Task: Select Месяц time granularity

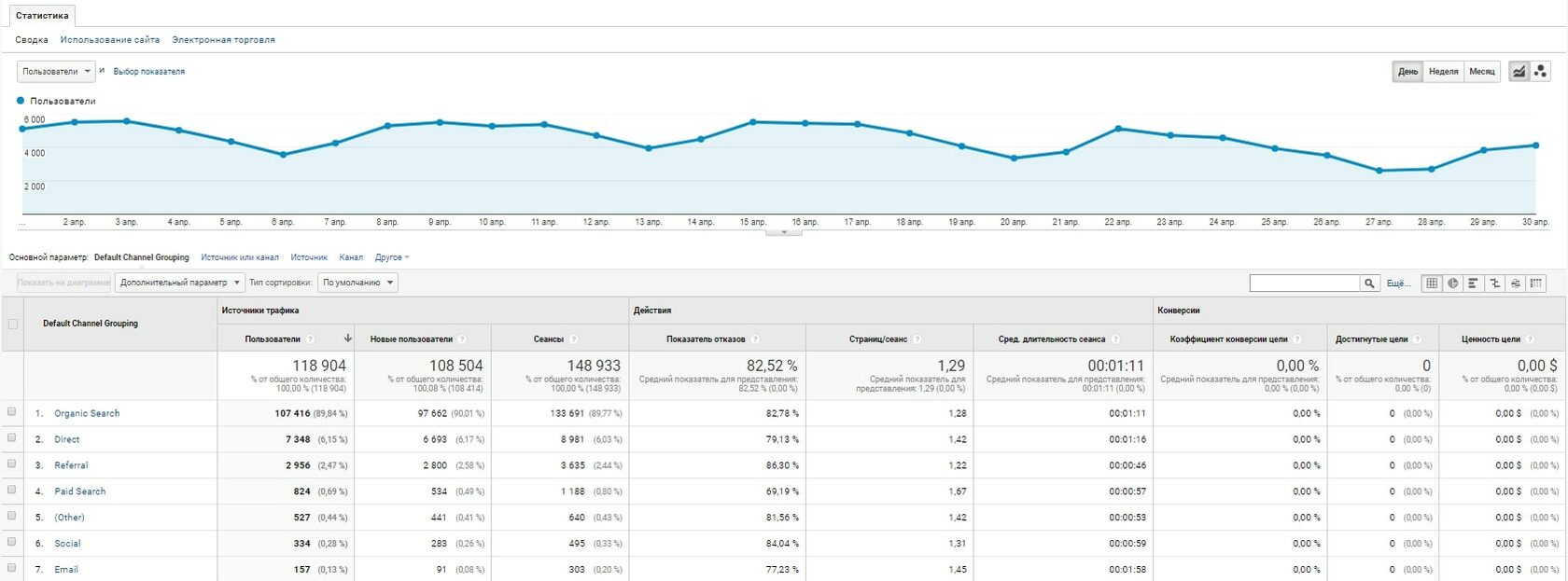Action: click(x=1481, y=72)
